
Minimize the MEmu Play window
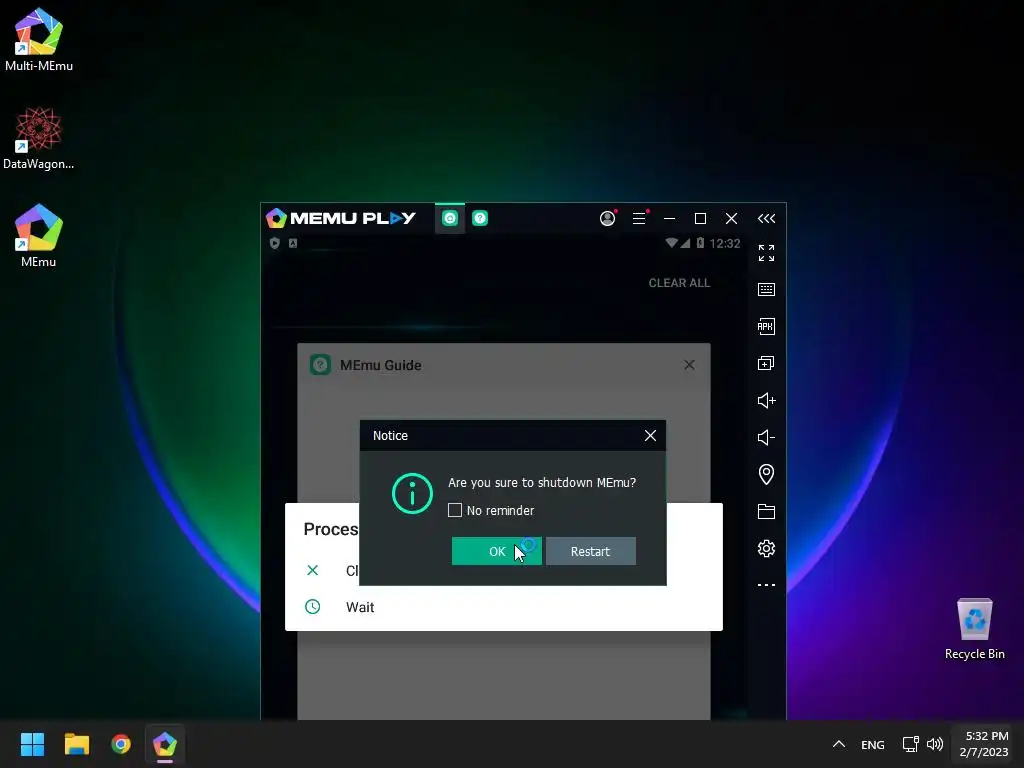pyautogui.click(x=669, y=218)
